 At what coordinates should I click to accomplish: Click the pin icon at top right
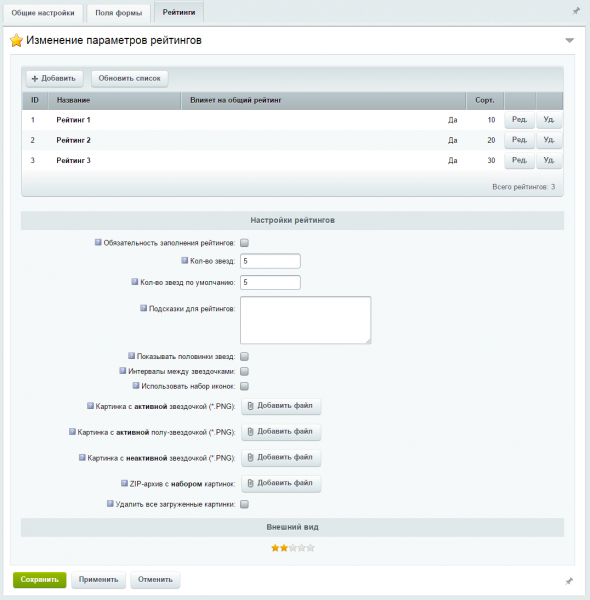click(x=576, y=11)
